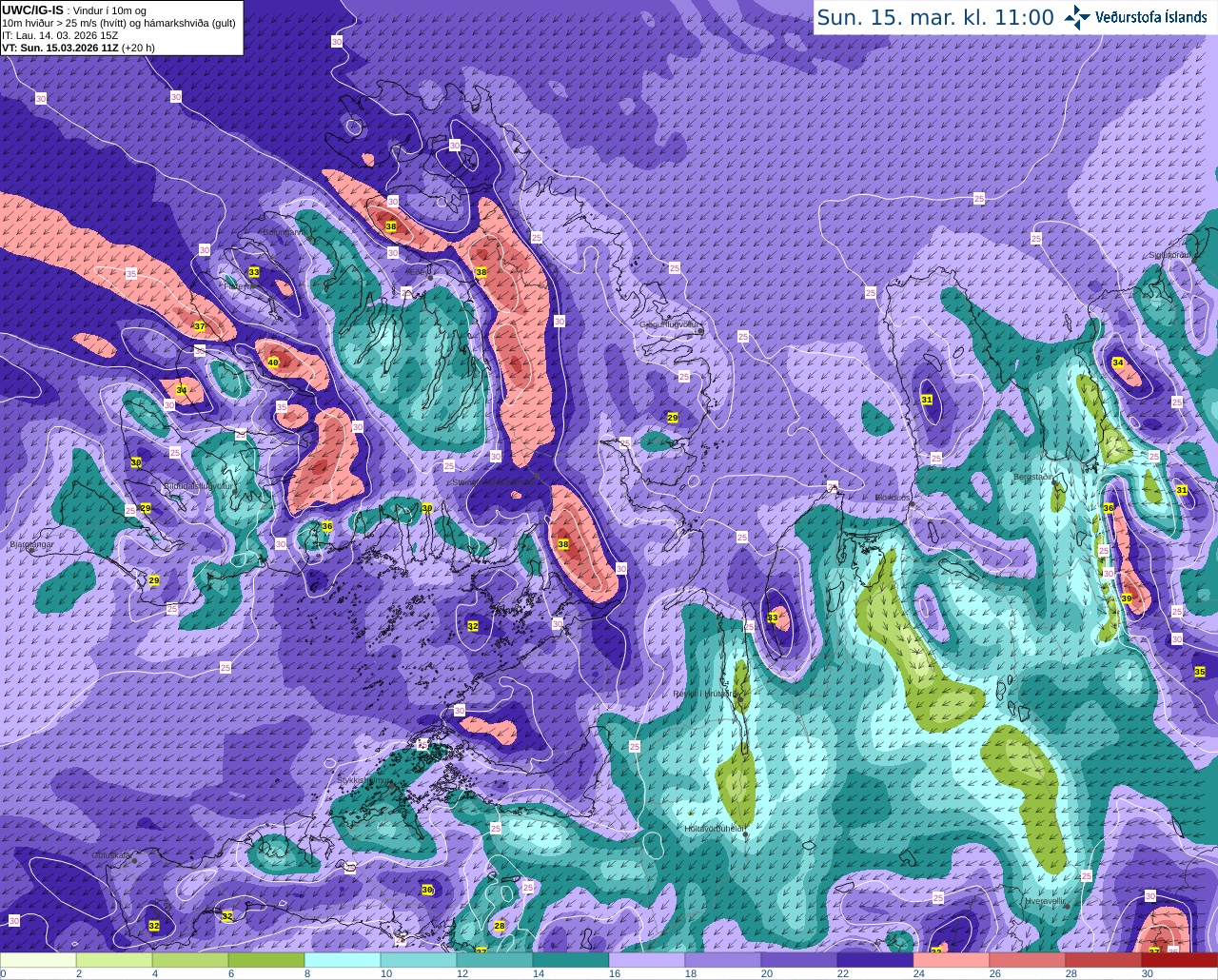Click the yellow 39 peak gust label
Screen dimensions: 1218x980
1127,598
